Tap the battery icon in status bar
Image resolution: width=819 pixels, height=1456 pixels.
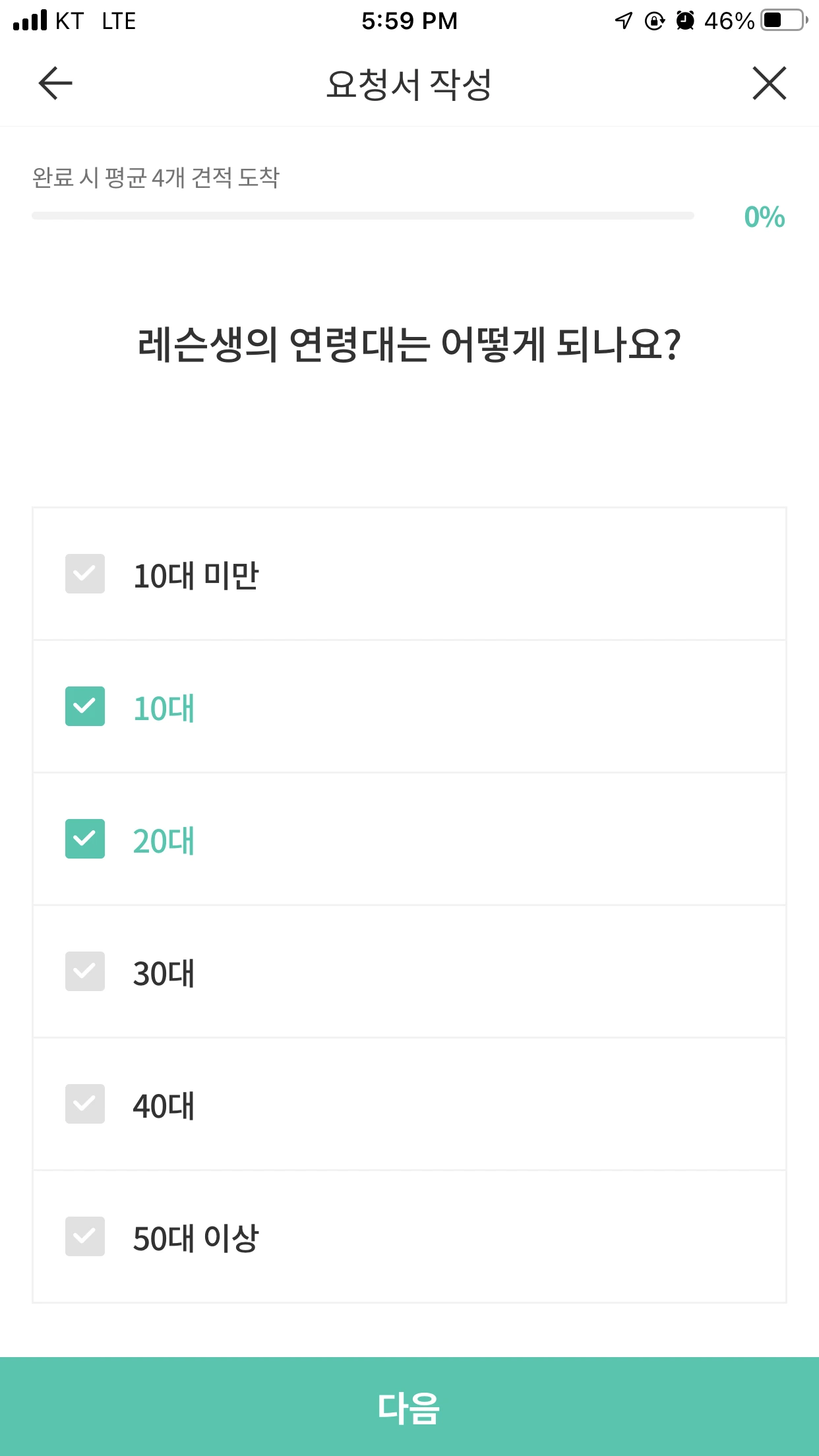pos(783,20)
